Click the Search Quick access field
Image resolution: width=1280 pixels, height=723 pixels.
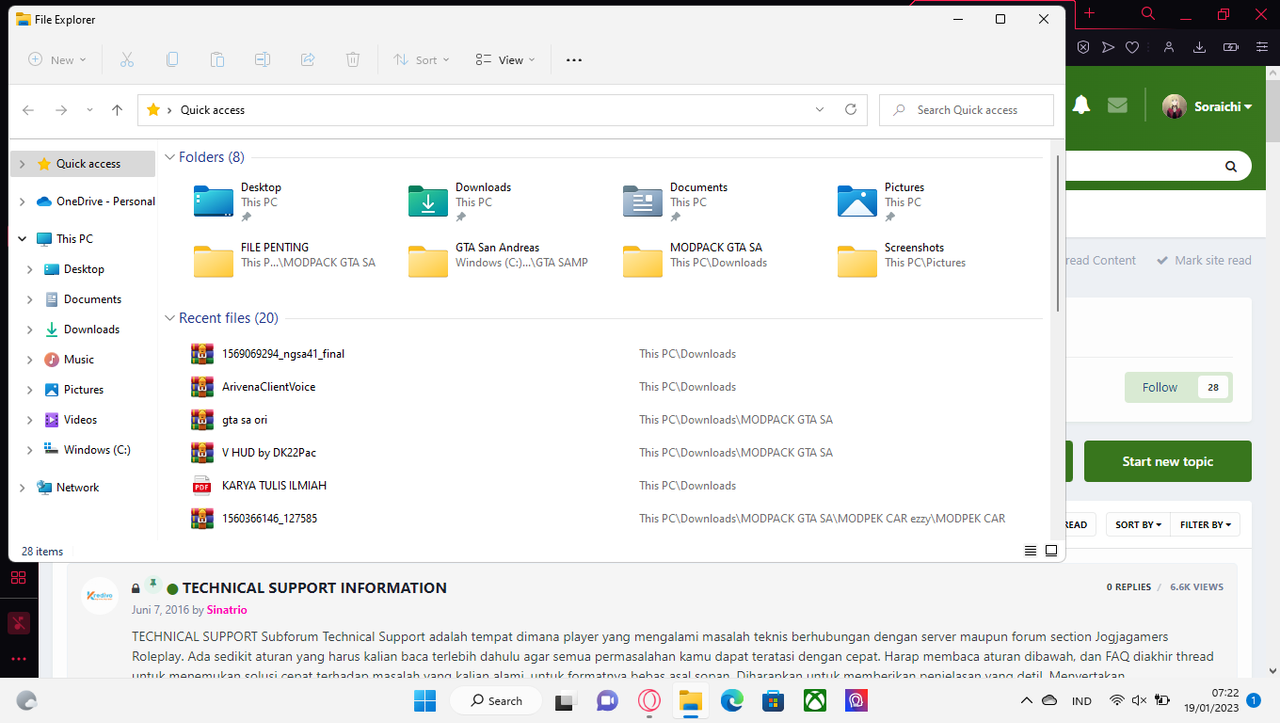(966, 110)
